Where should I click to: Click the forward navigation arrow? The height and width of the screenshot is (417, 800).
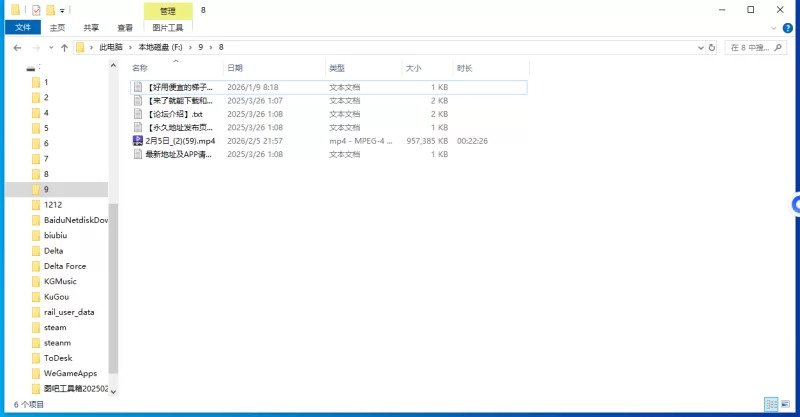[x=36, y=47]
